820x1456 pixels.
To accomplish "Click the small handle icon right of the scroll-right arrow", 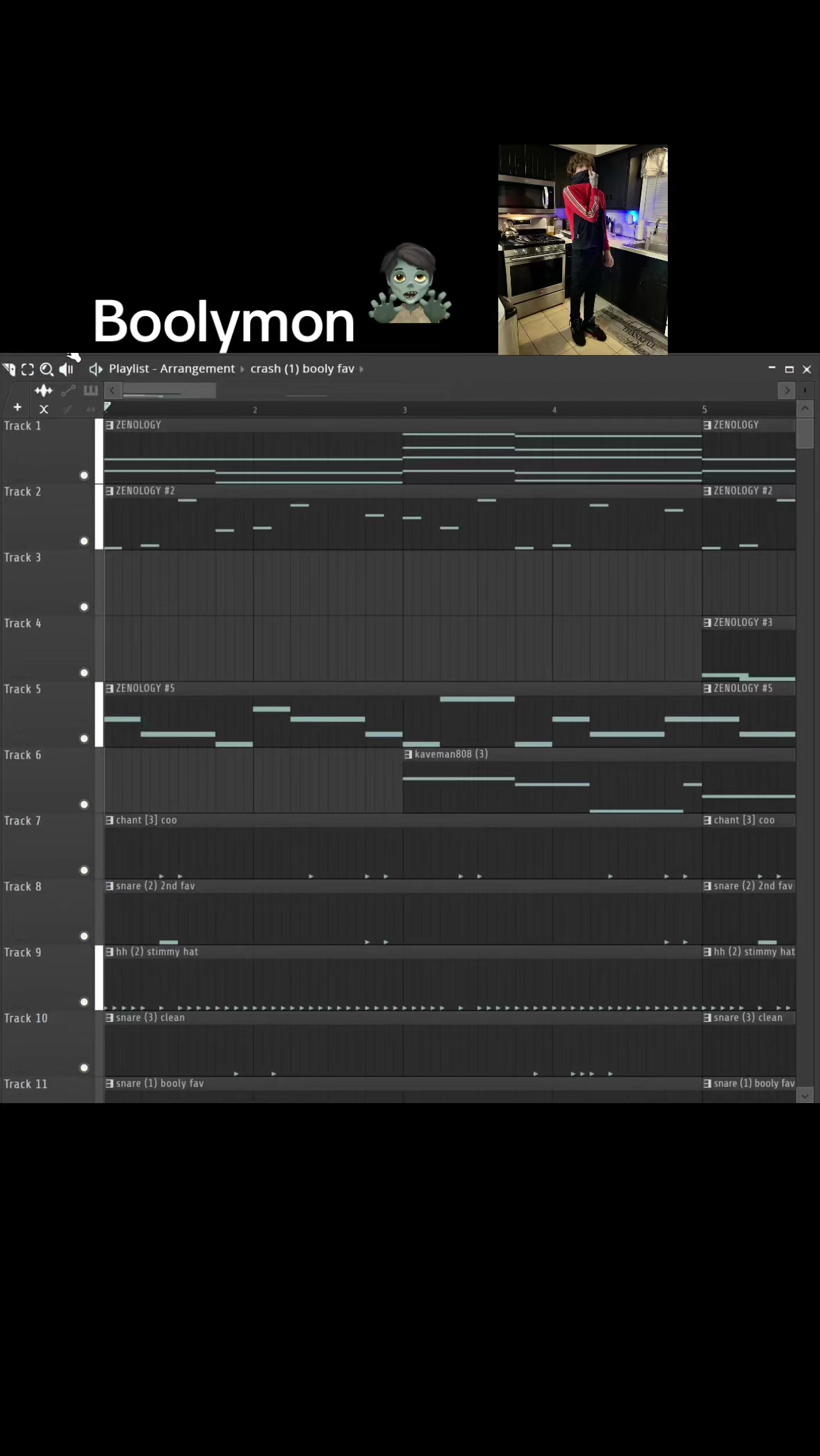I will [x=805, y=390].
